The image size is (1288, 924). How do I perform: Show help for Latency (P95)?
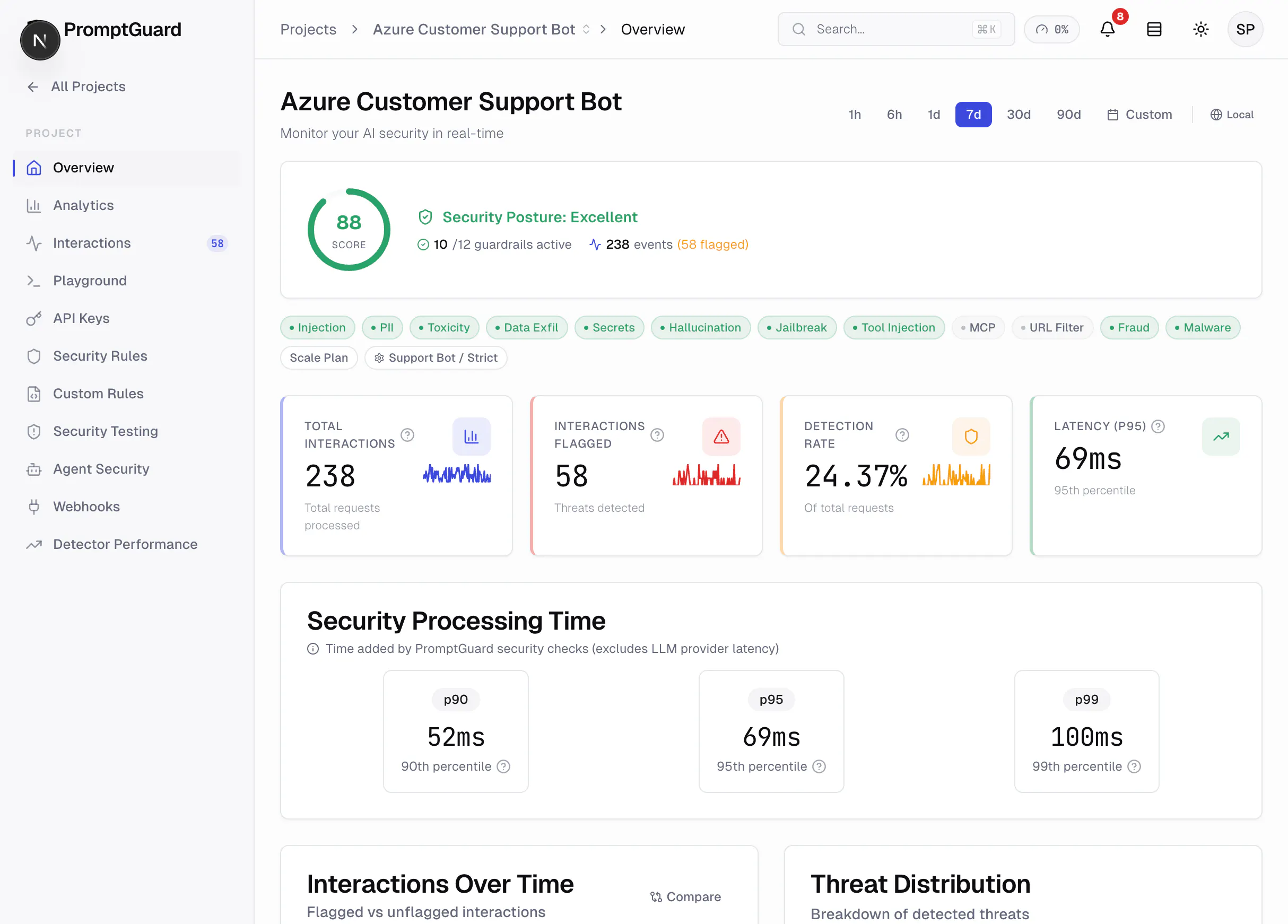coord(1158,426)
